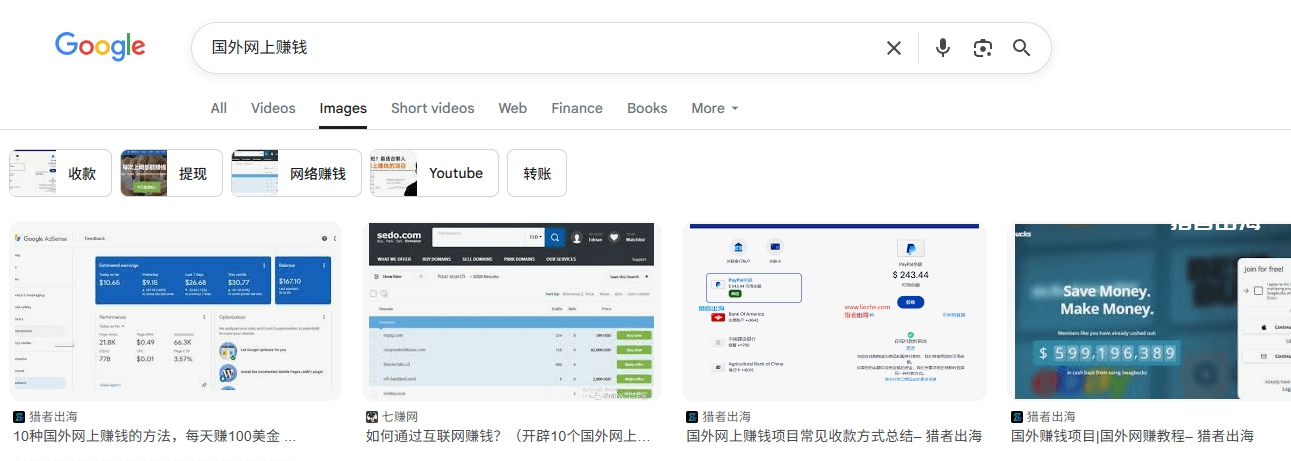Select the 收款 filter chip
1291x461 pixels.
pyautogui.click(x=60, y=173)
